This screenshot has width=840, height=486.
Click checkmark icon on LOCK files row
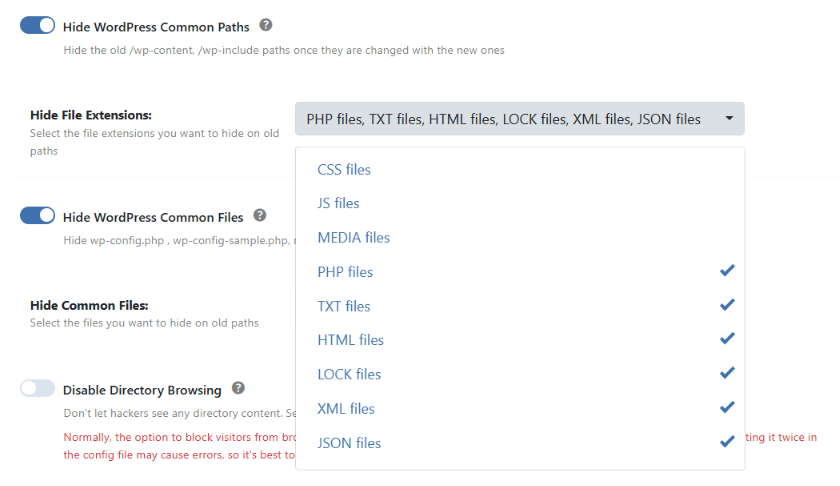[x=727, y=373]
